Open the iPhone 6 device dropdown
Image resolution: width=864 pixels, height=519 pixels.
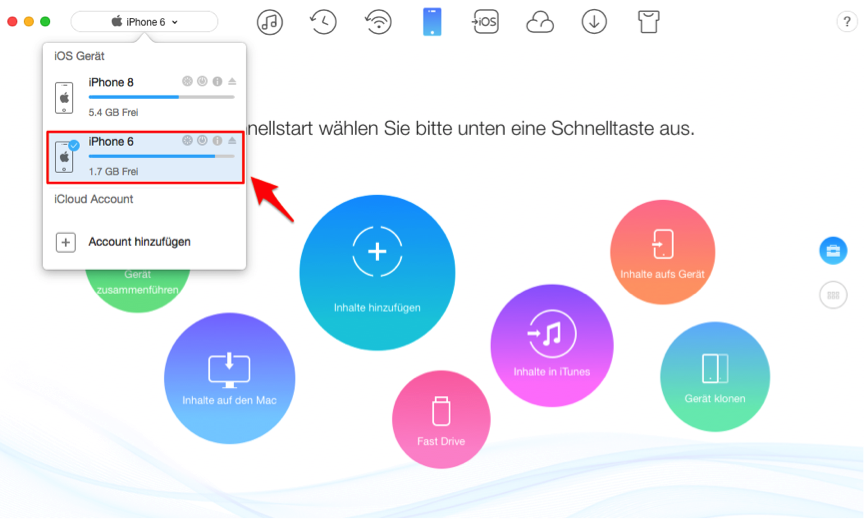coord(144,22)
